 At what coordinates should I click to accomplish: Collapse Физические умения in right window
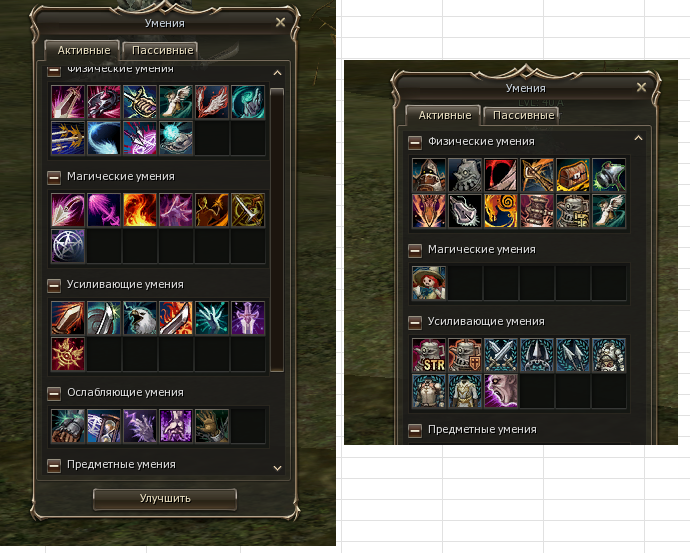click(x=415, y=143)
